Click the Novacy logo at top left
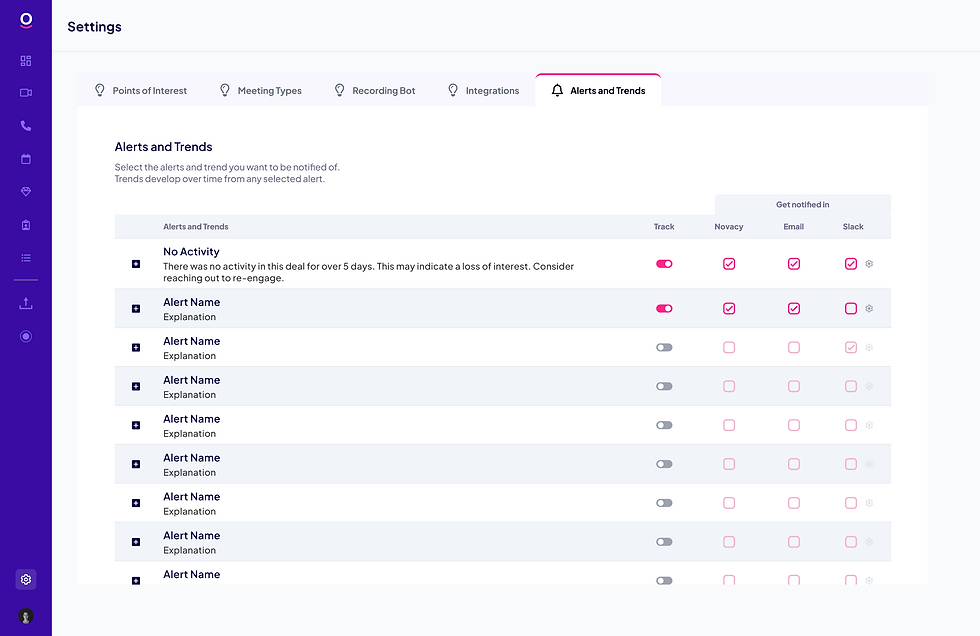This screenshot has height=636, width=980. coord(26,20)
